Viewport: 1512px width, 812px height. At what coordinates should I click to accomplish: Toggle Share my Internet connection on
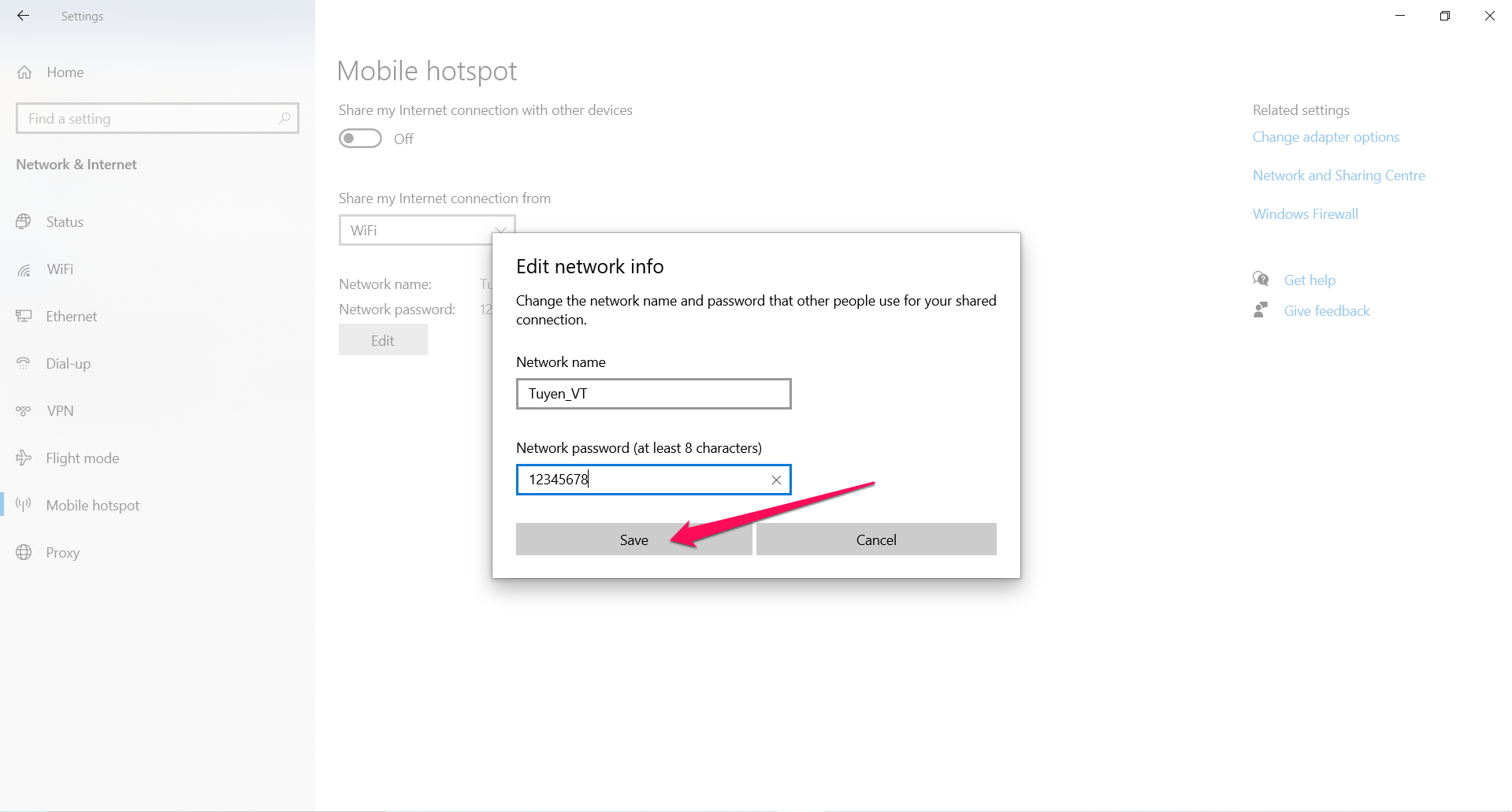point(359,138)
